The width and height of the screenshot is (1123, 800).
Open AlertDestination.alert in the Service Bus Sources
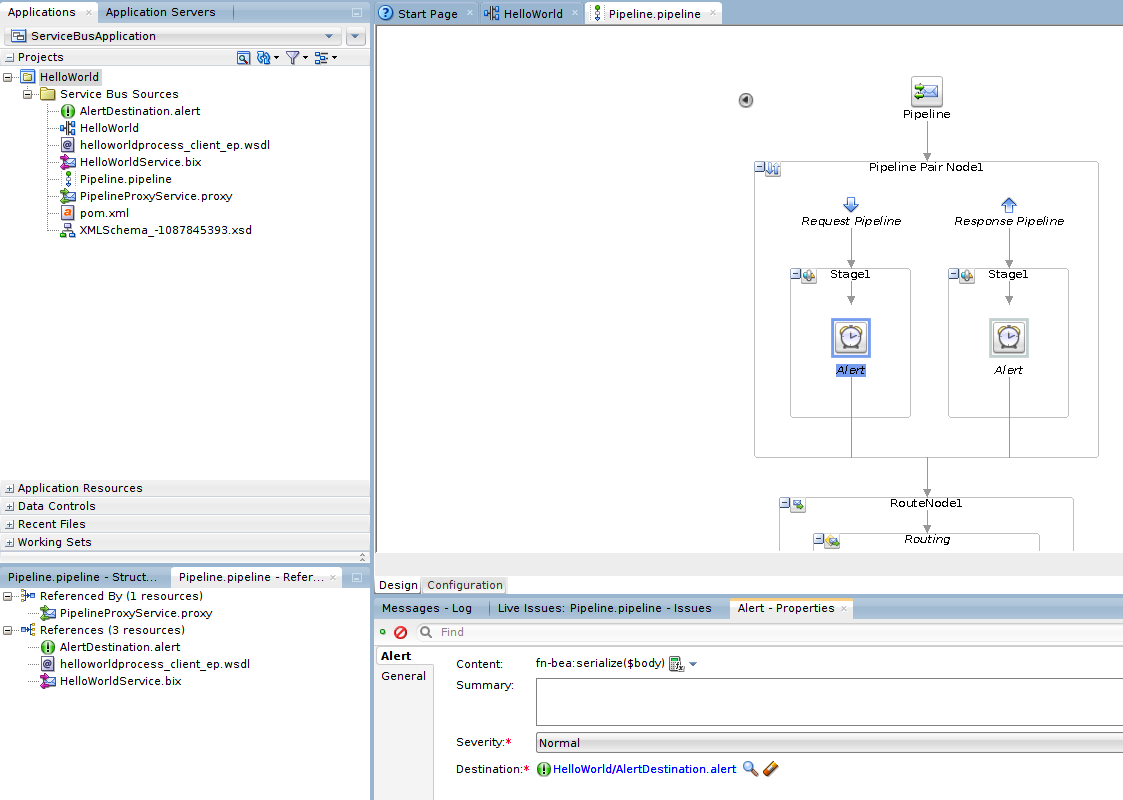tap(139, 110)
